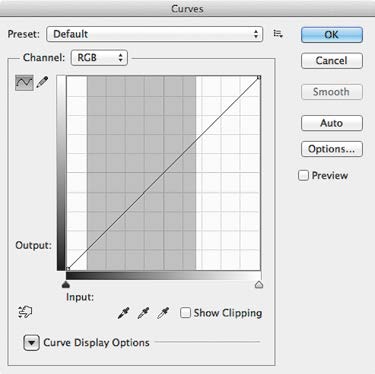Pick the white point eyedropper

point(163,313)
